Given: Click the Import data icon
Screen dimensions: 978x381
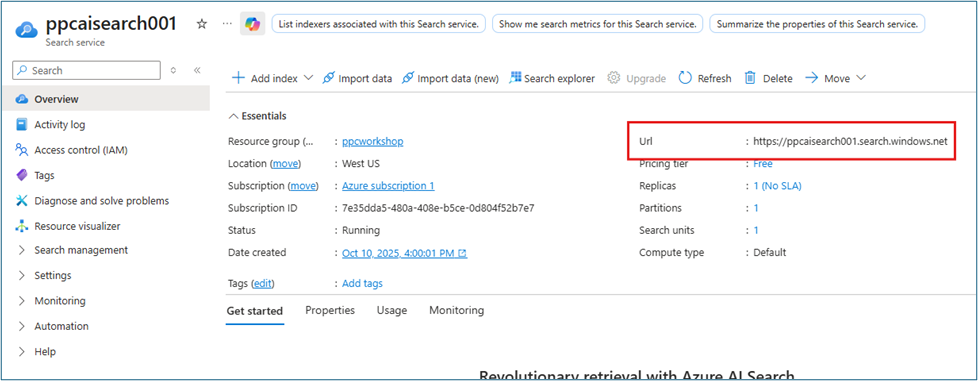Looking at the screenshot, I should [328, 78].
